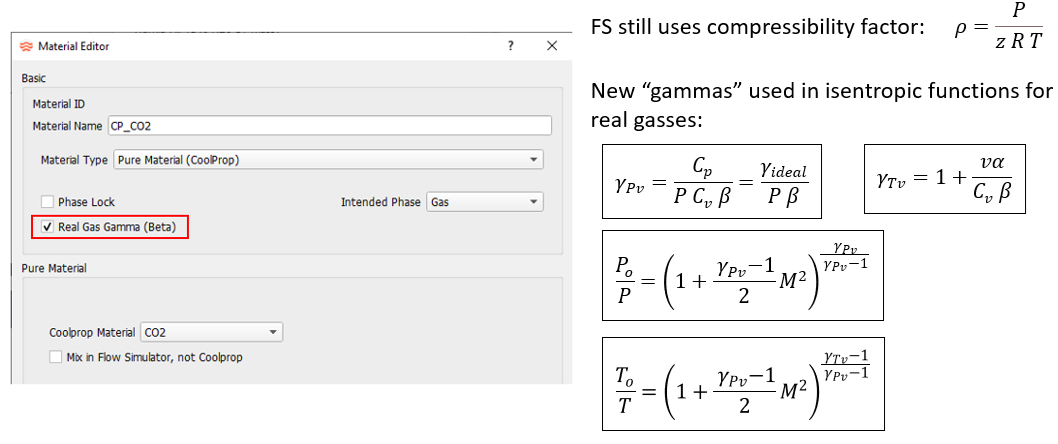Click the Pure Material section heading

[54, 269]
